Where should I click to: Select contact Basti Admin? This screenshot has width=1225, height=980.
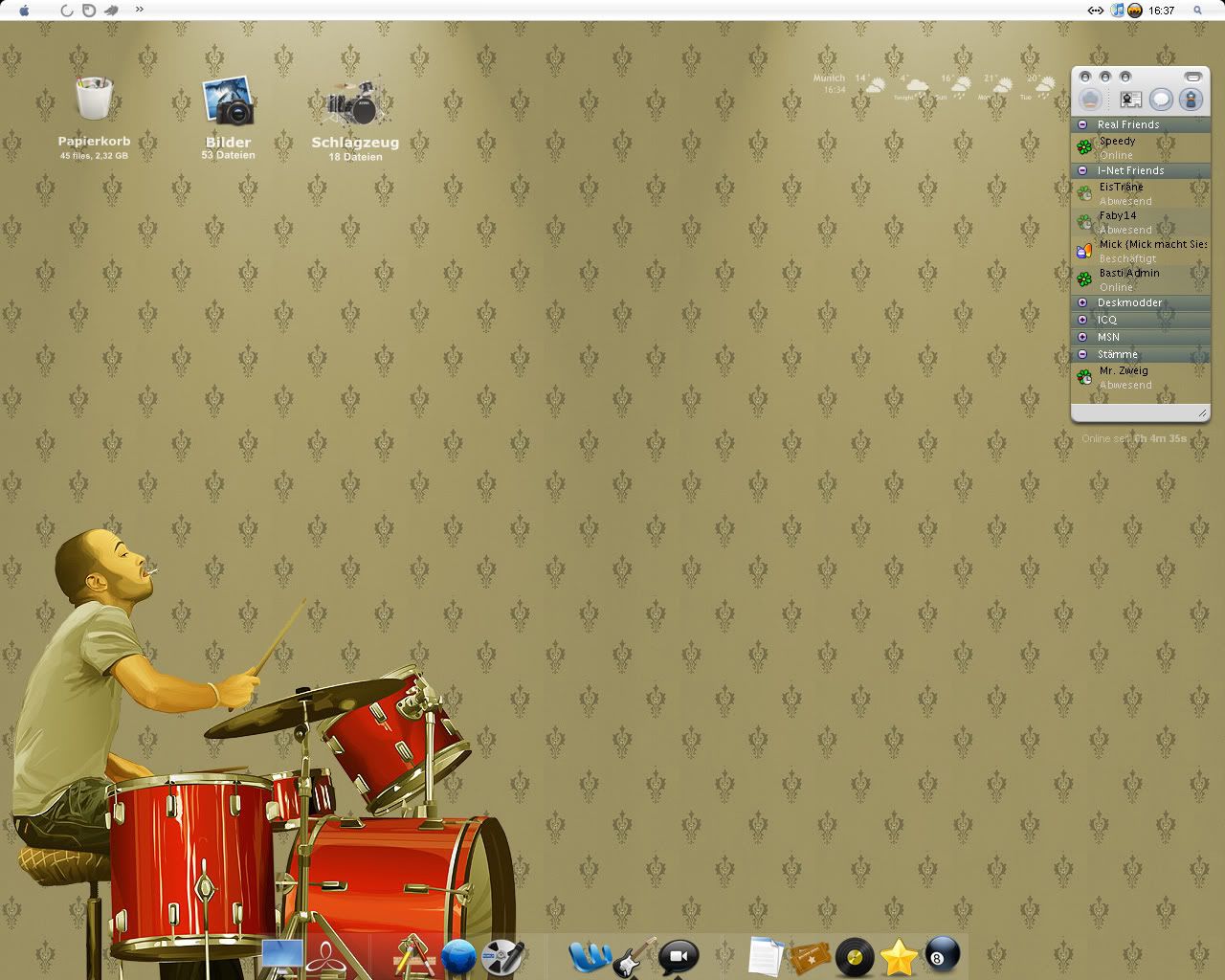coord(1141,279)
